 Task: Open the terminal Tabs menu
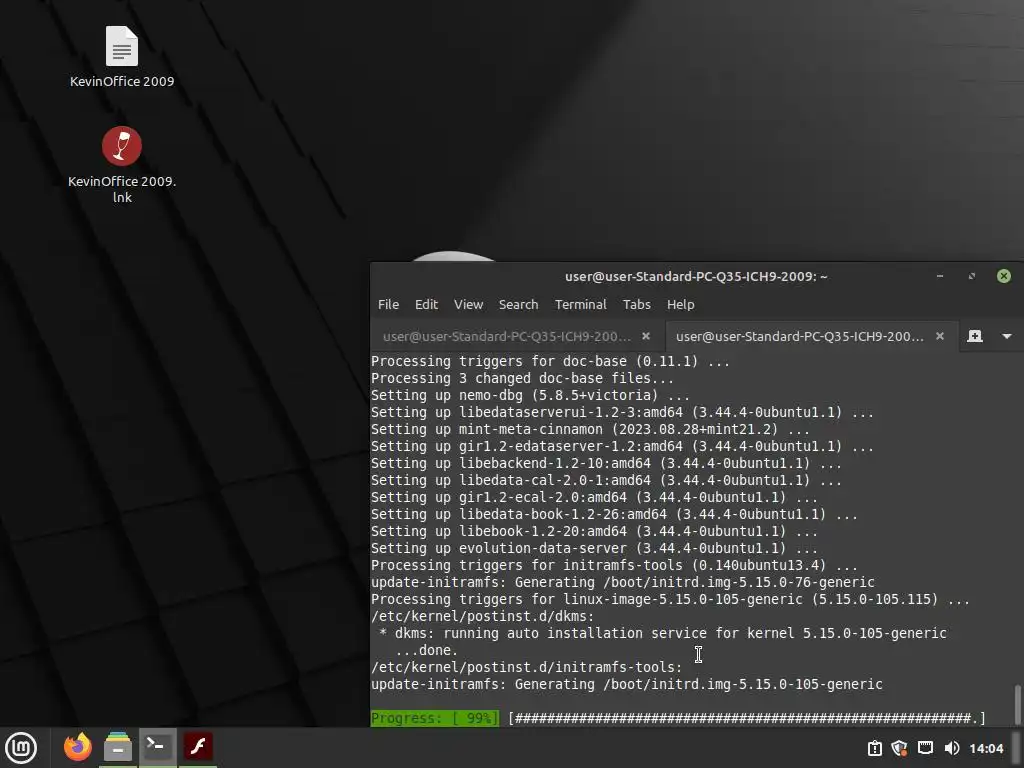point(636,304)
